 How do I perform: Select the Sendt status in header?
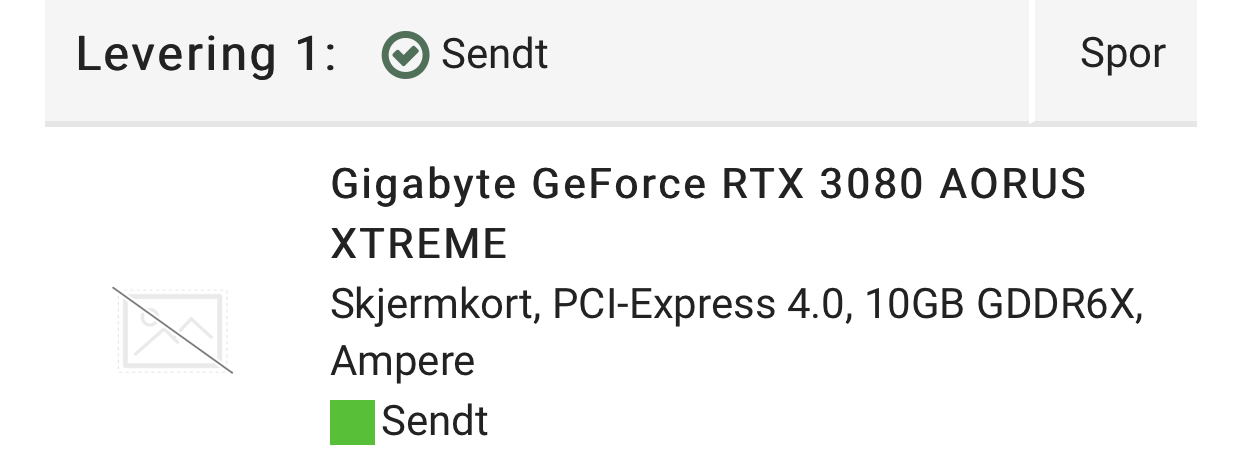click(494, 54)
